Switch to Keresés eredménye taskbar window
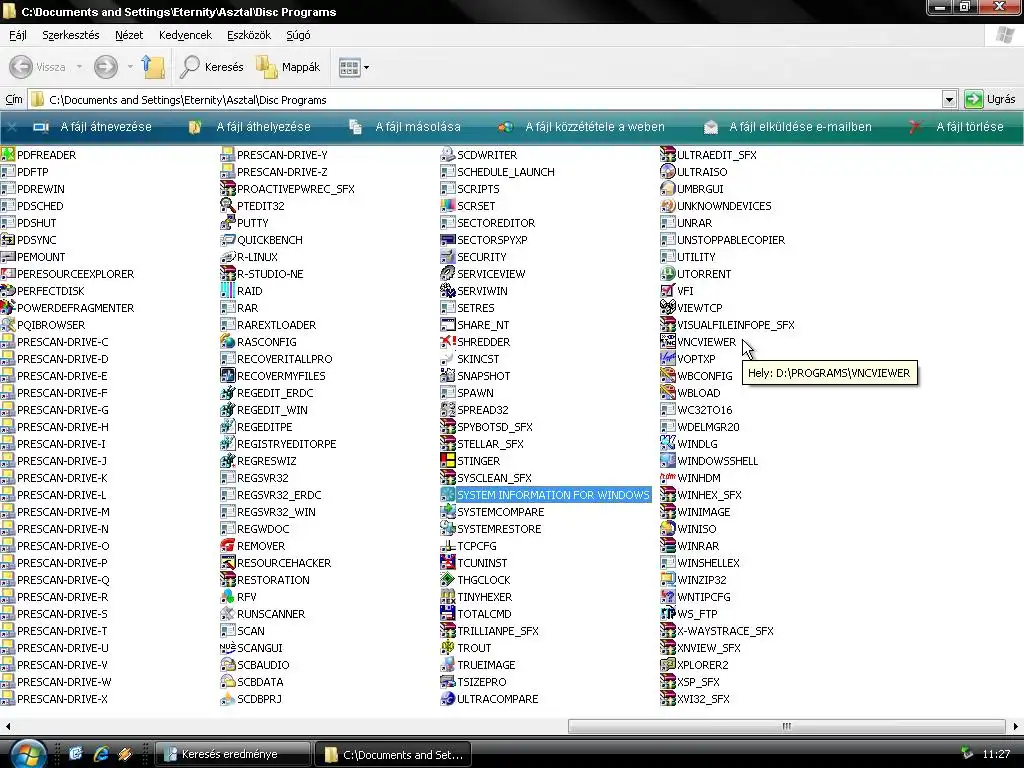1024x768 pixels. point(232,754)
